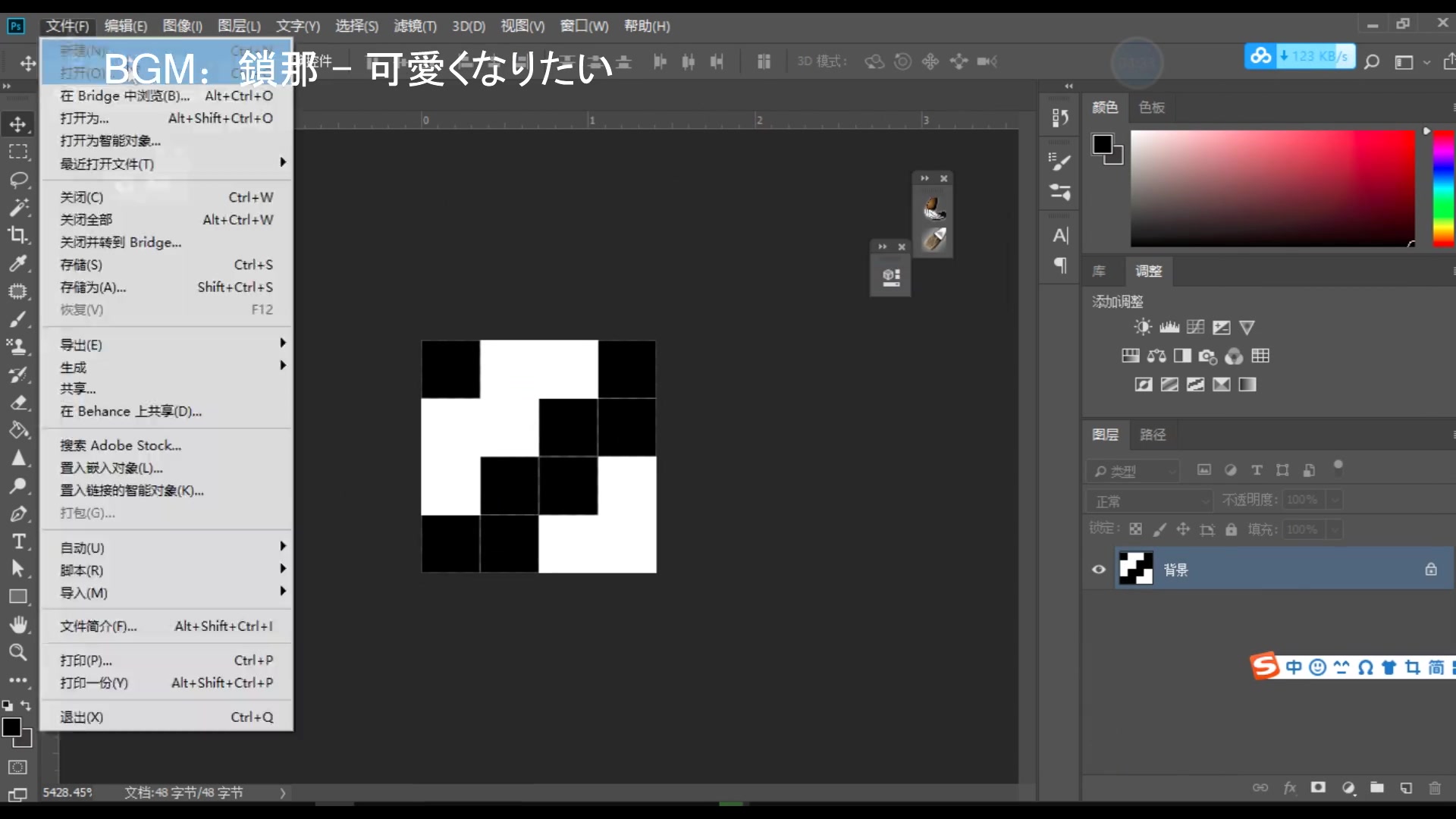
Task: Expand 最近打开文件 submenu
Action: tap(165, 164)
